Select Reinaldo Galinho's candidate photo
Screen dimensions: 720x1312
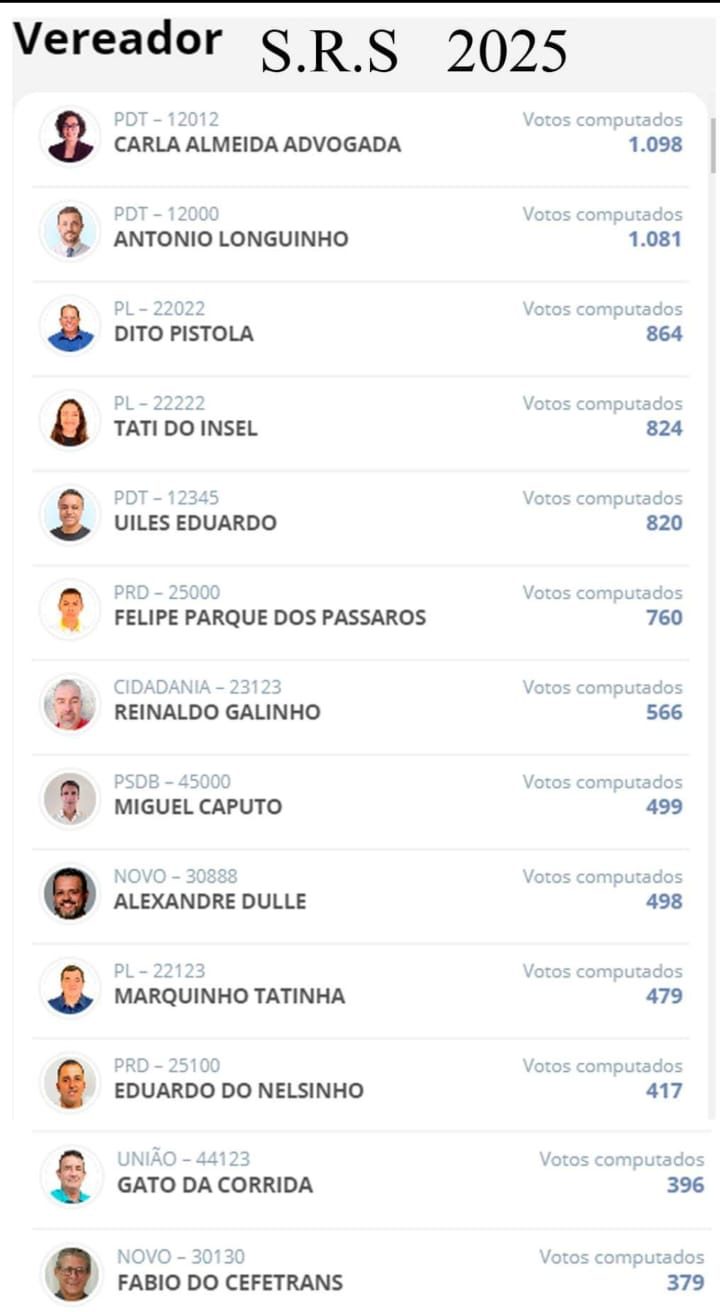coord(70,703)
